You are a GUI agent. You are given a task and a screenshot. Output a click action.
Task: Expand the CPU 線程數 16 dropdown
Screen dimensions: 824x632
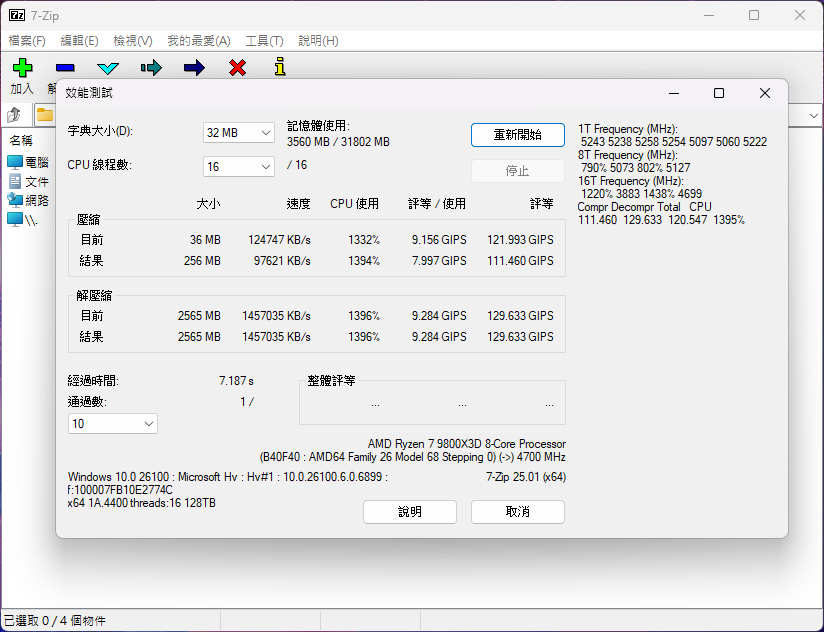(239, 166)
